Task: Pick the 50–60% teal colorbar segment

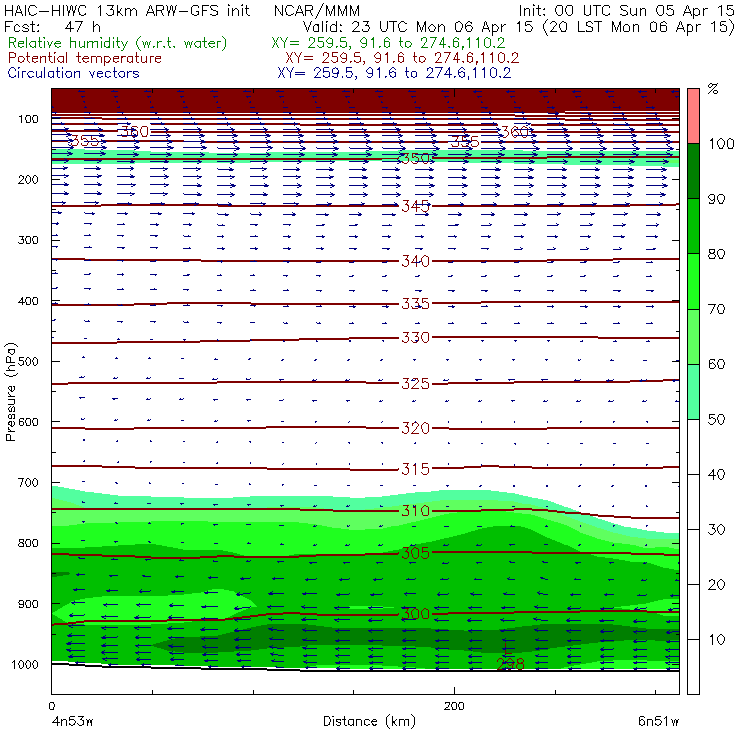Action: [693, 392]
